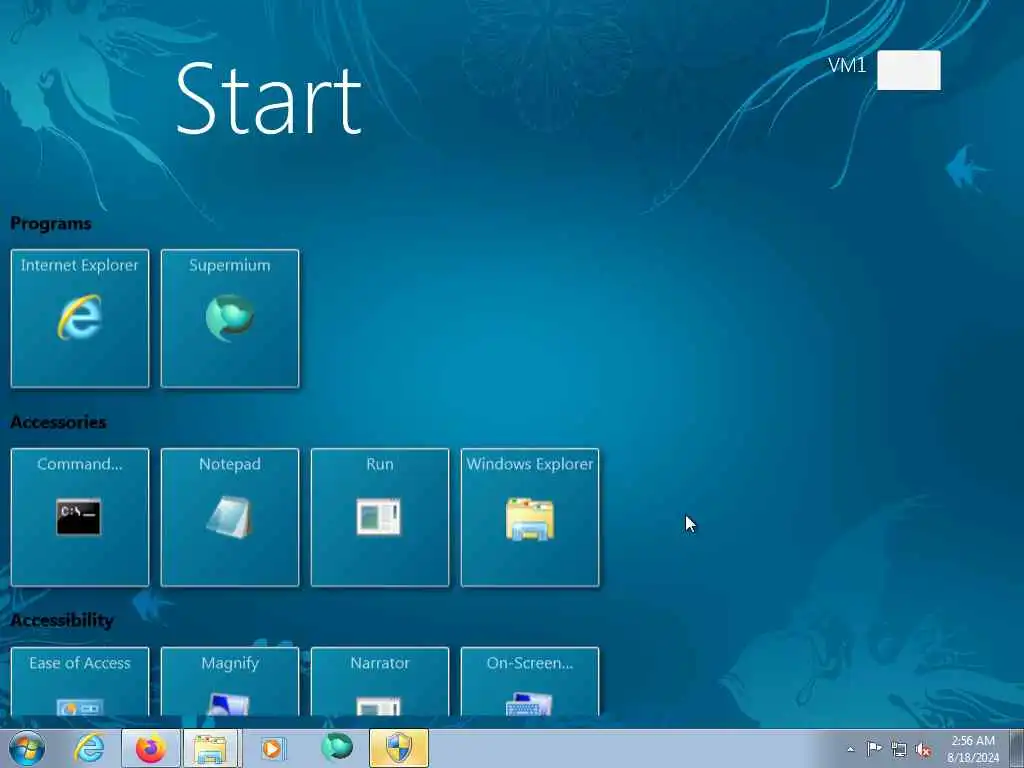Click the Windows Start orb
Image resolution: width=1024 pixels, height=768 pixels.
pyautogui.click(x=27, y=748)
